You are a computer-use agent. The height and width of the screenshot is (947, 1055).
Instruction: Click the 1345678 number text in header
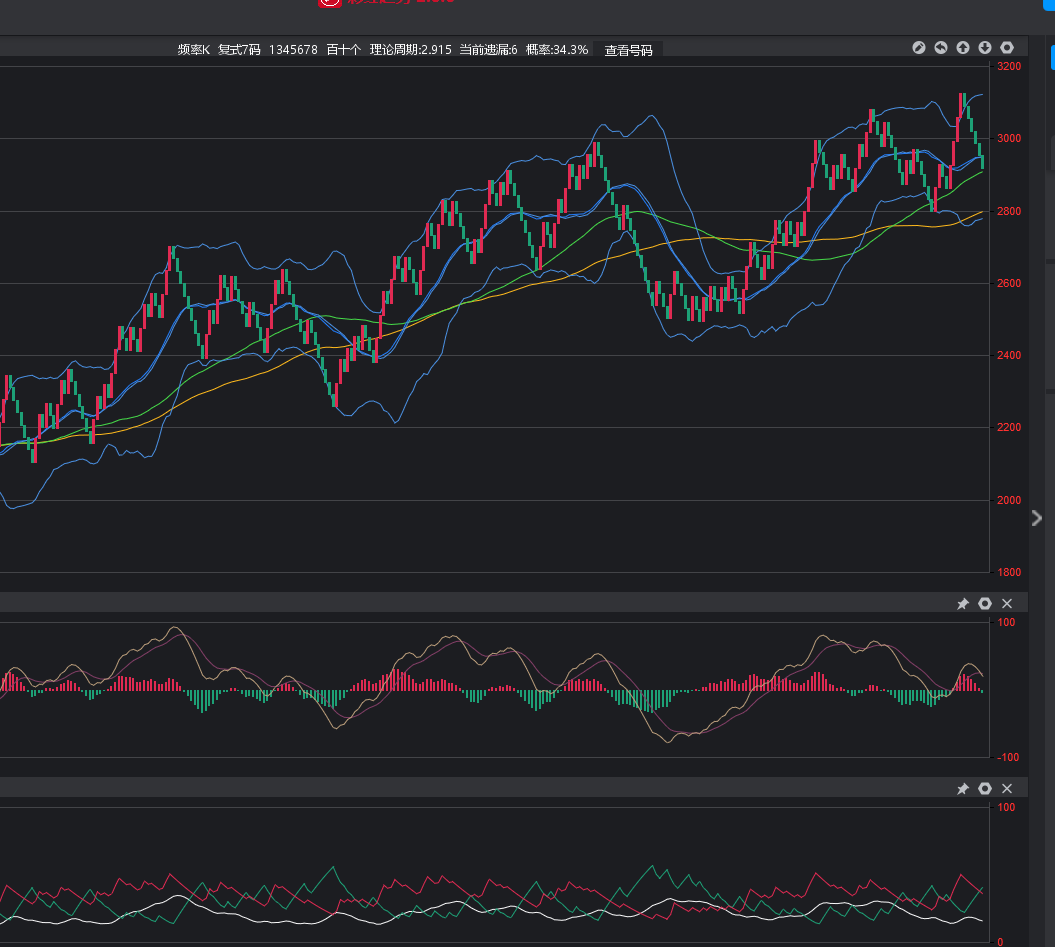coord(293,50)
